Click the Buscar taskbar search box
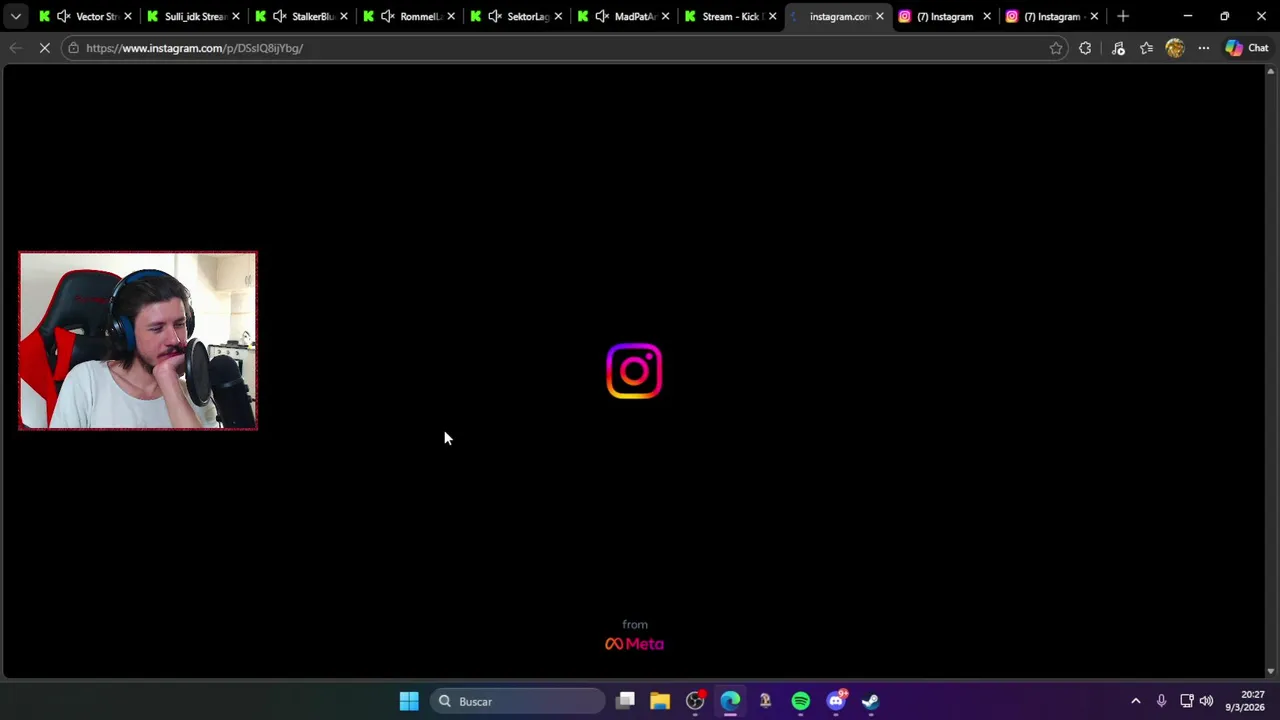 pyautogui.click(x=518, y=701)
